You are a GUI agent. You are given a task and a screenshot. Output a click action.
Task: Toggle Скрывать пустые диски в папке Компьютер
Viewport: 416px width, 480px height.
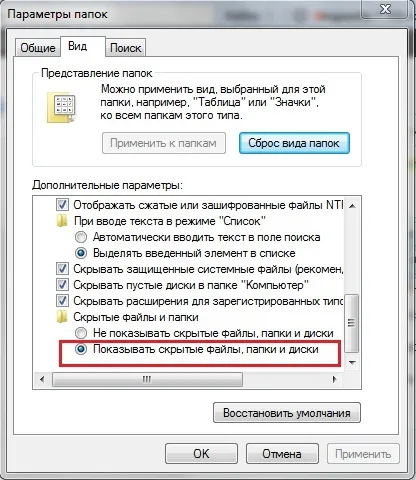pyautogui.click(x=62, y=285)
